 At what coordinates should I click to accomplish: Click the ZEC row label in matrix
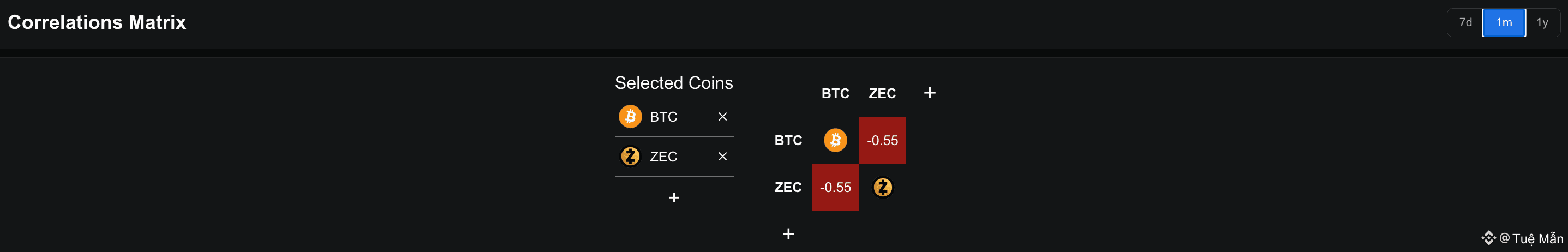[x=788, y=188]
